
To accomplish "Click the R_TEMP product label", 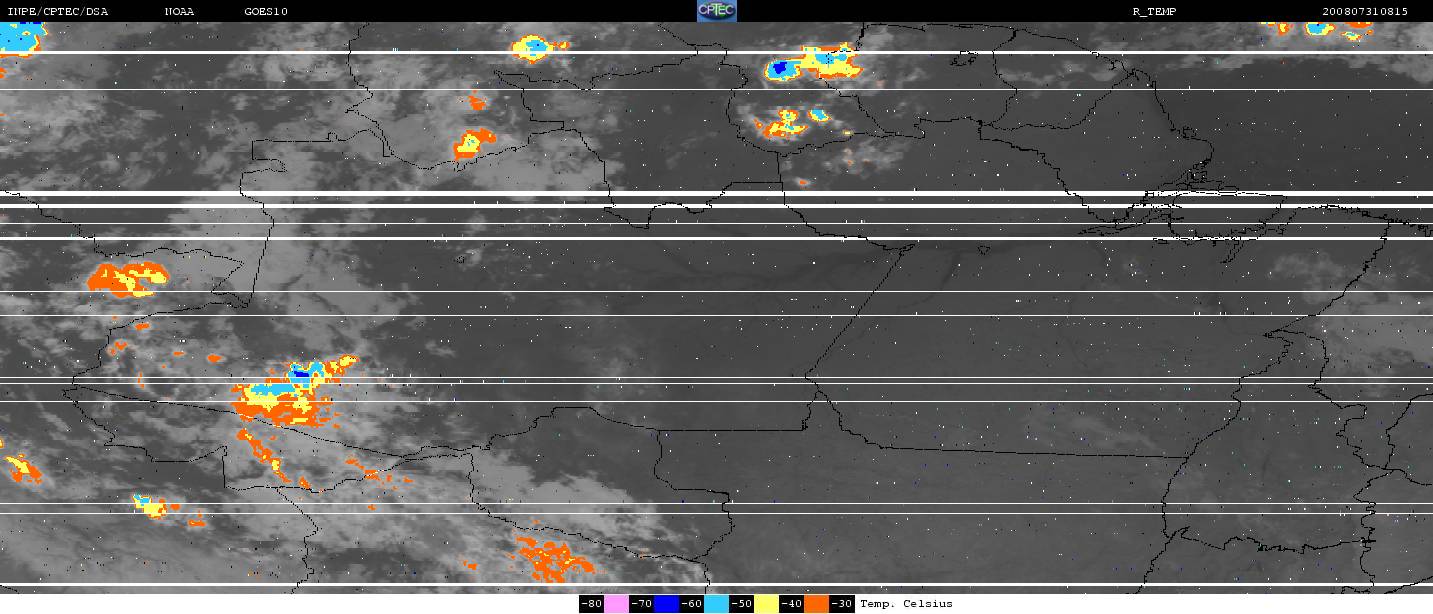I will 1155,12.
